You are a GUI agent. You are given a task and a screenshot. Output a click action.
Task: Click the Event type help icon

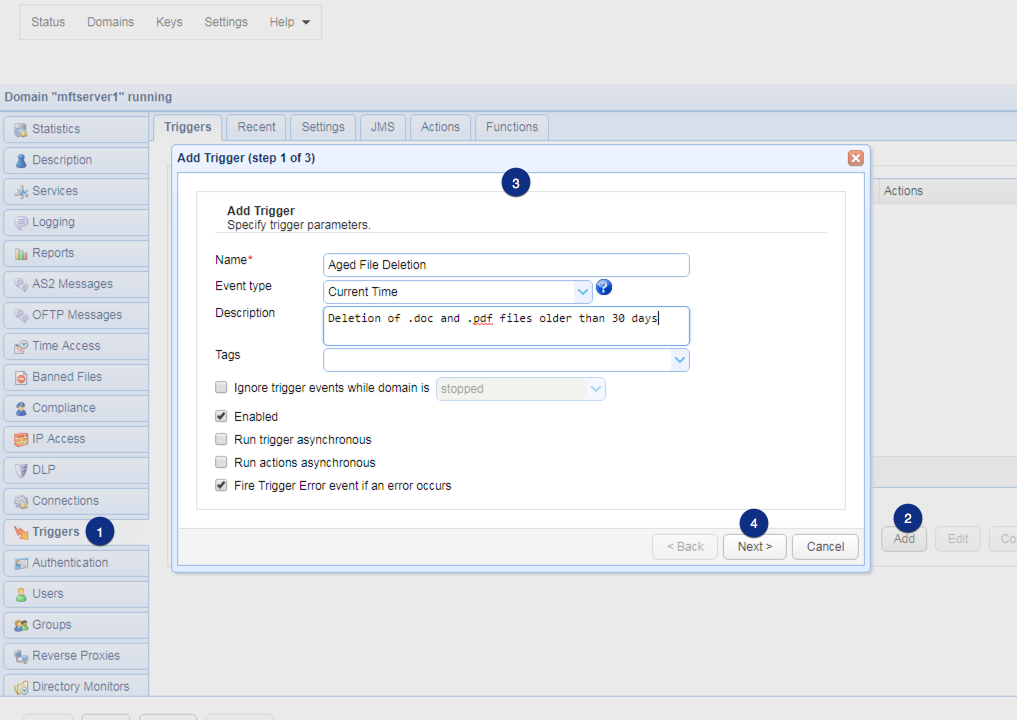coord(603,288)
